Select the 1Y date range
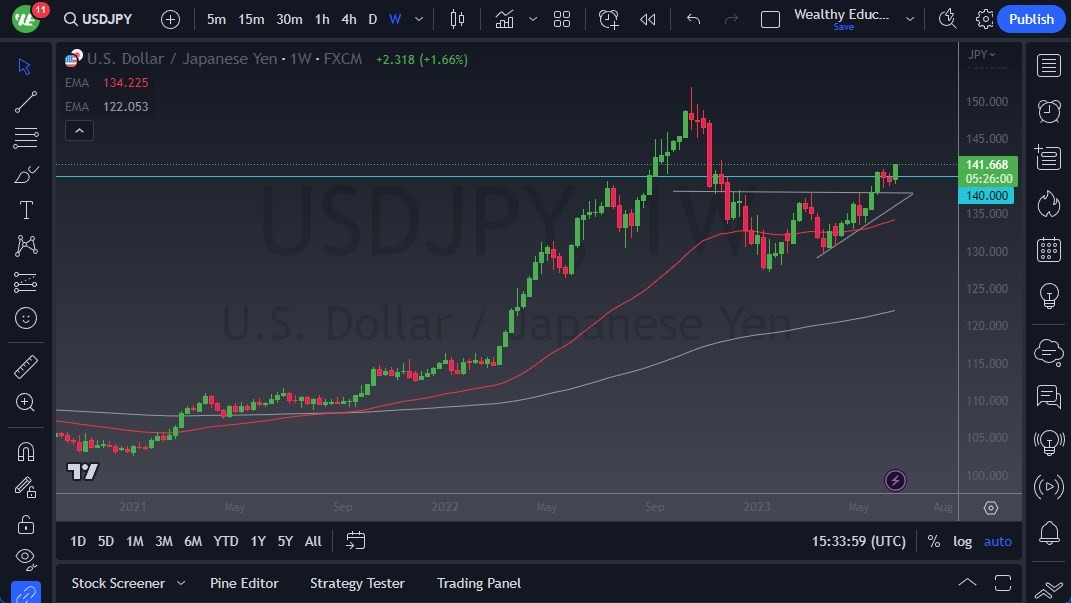This screenshot has width=1071, height=603. click(258, 541)
